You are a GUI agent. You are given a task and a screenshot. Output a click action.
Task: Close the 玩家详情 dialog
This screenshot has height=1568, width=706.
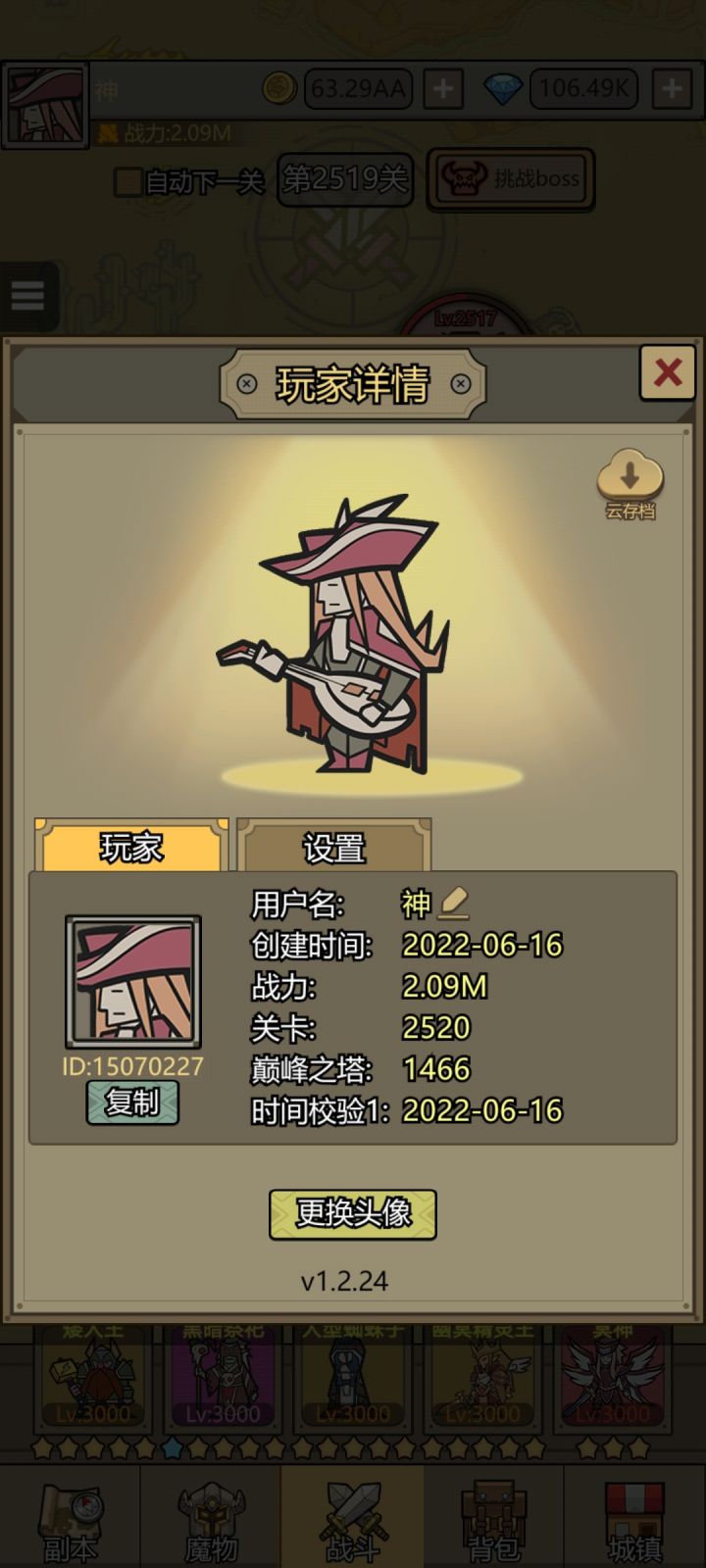click(668, 372)
